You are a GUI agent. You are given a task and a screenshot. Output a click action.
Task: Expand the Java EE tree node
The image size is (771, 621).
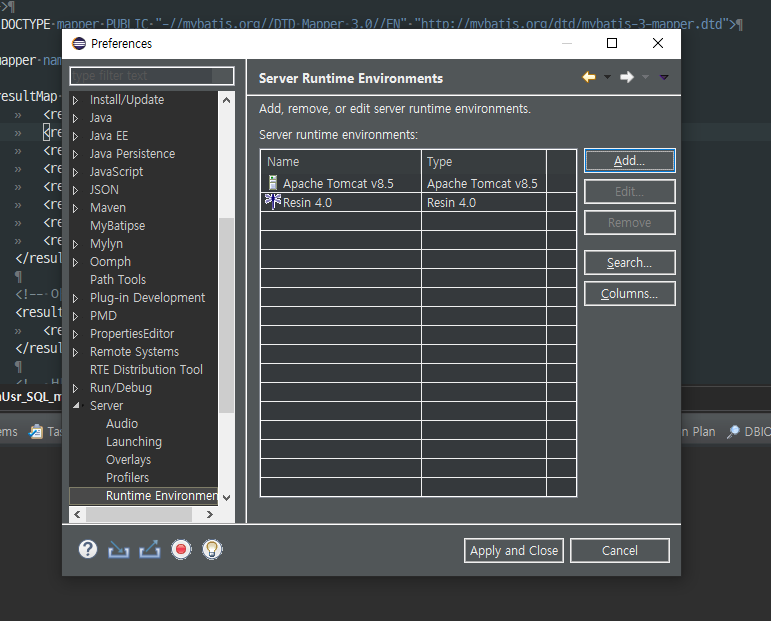(x=75, y=136)
